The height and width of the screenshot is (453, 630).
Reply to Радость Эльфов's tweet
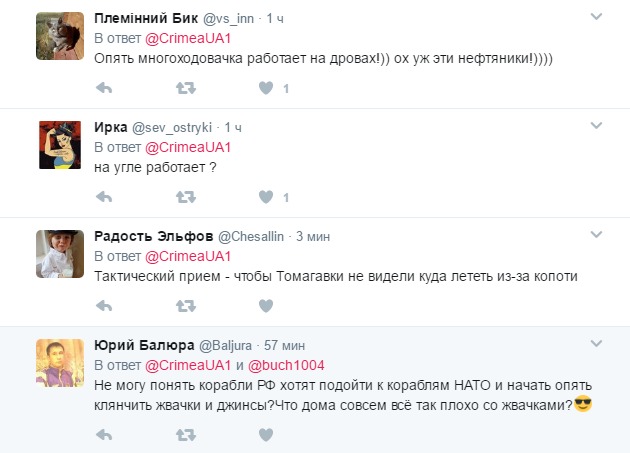coord(103,304)
